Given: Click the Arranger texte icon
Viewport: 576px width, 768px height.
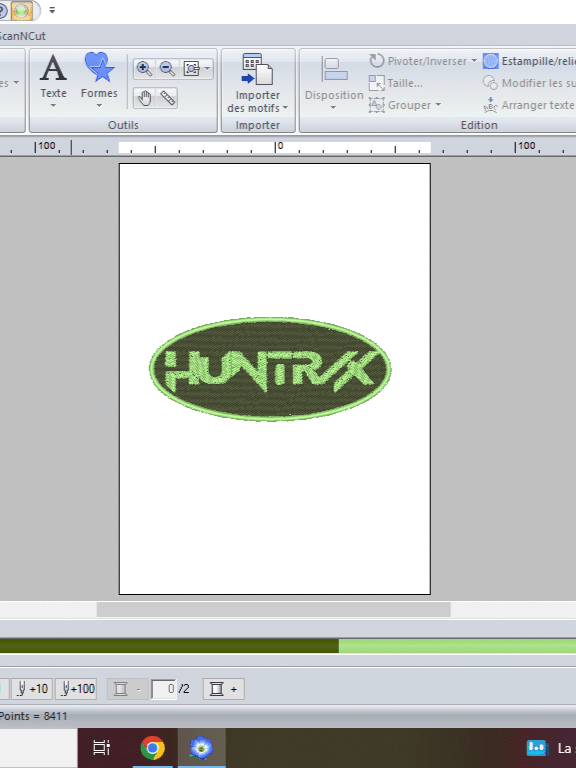Looking at the screenshot, I should click(x=490, y=105).
